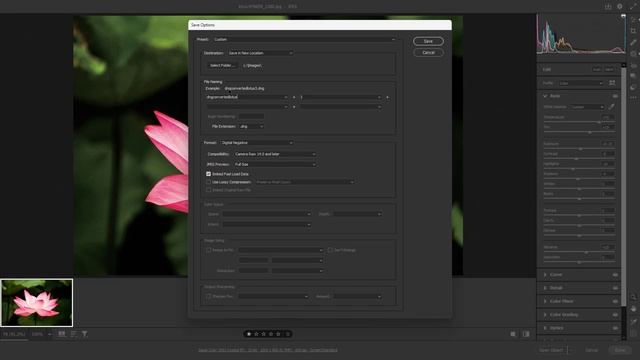Click the plus button after the first file naming field
Screen dimensions: 640x360
point(294,97)
